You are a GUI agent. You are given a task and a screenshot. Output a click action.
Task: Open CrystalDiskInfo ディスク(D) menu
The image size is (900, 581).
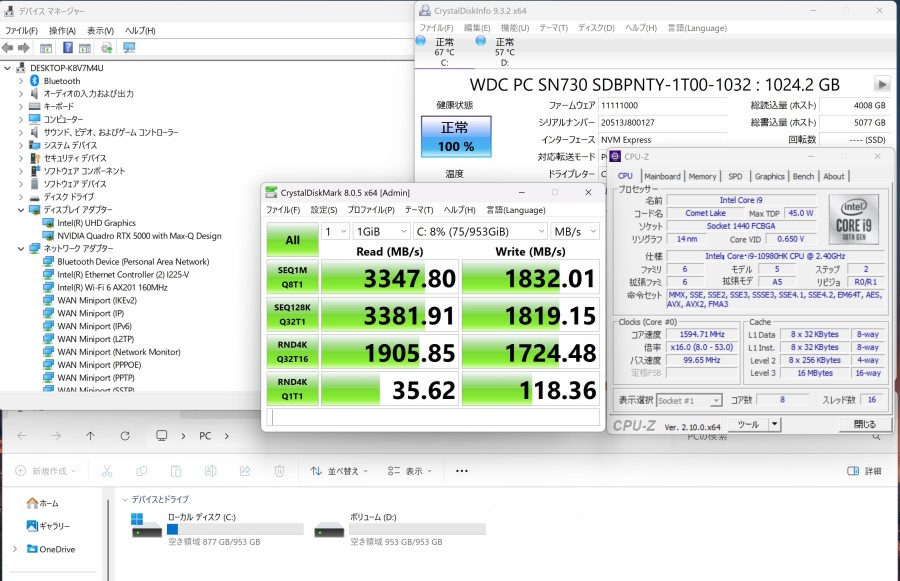point(596,28)
